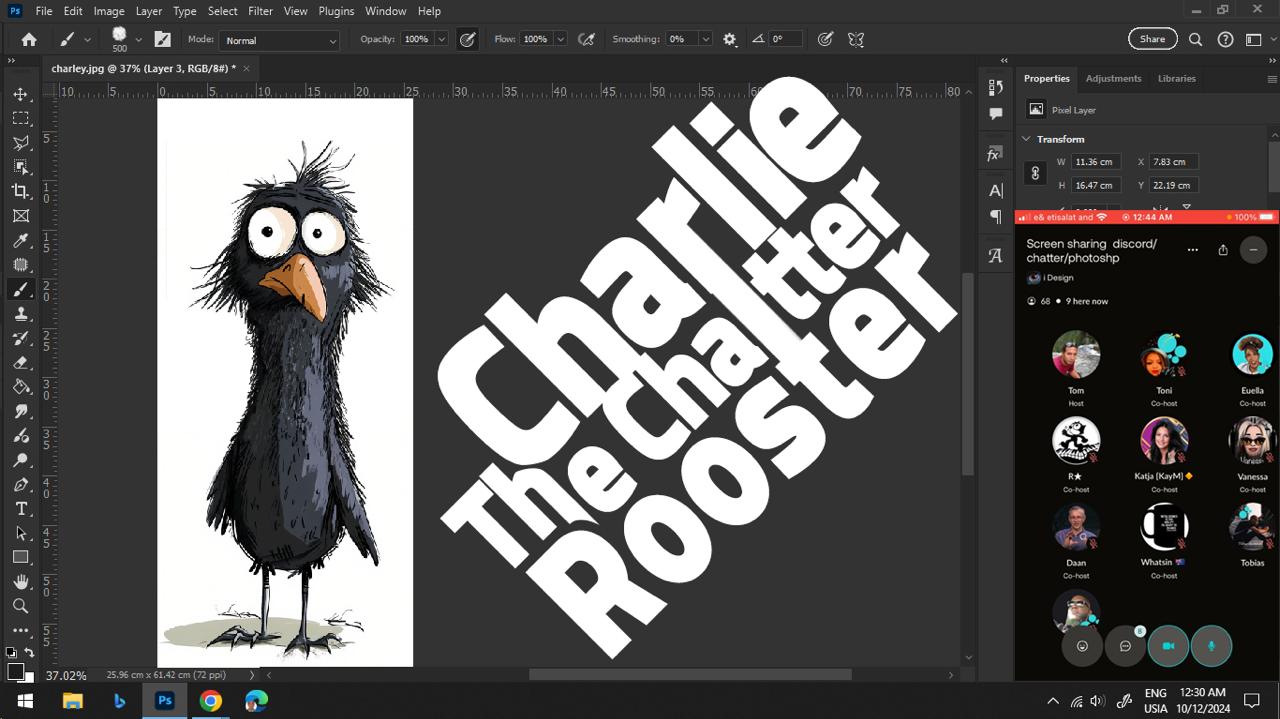Open the File menu

pyautogui.click(x=44, y=11)
